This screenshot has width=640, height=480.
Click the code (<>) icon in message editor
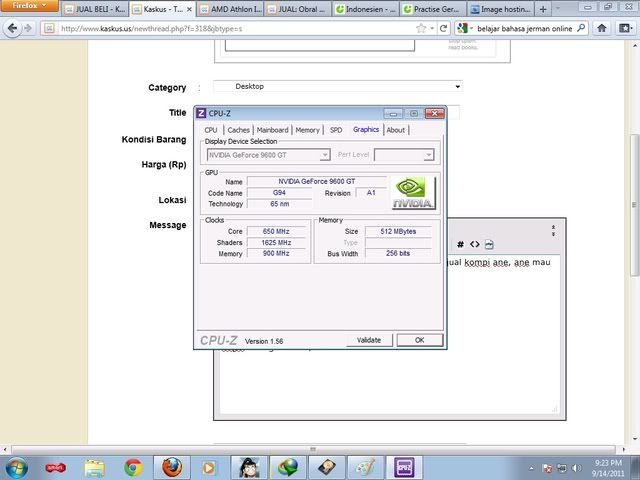[x=474, y=244]
